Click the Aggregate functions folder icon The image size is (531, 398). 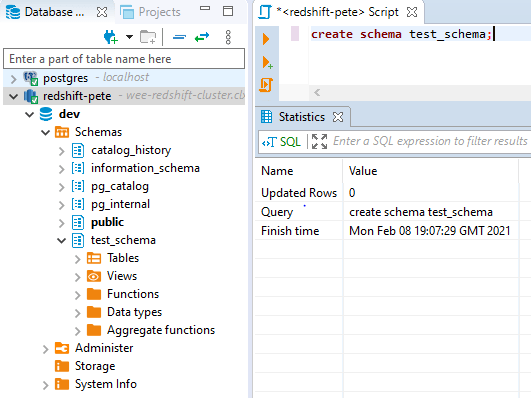click(94, 330)
